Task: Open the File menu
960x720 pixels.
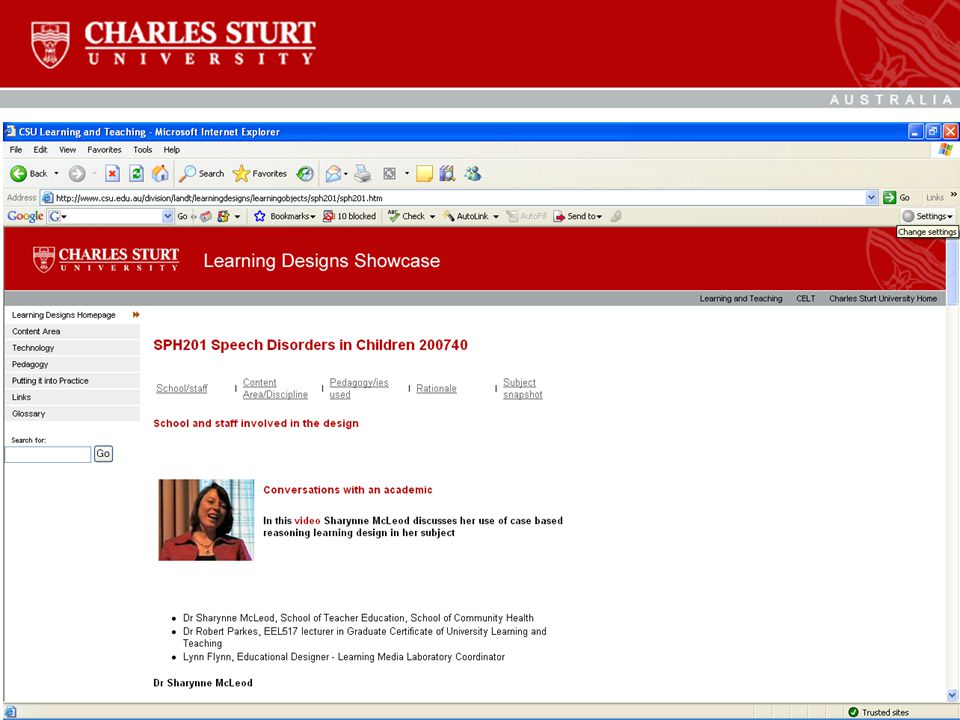Action: tap(16, 149)
